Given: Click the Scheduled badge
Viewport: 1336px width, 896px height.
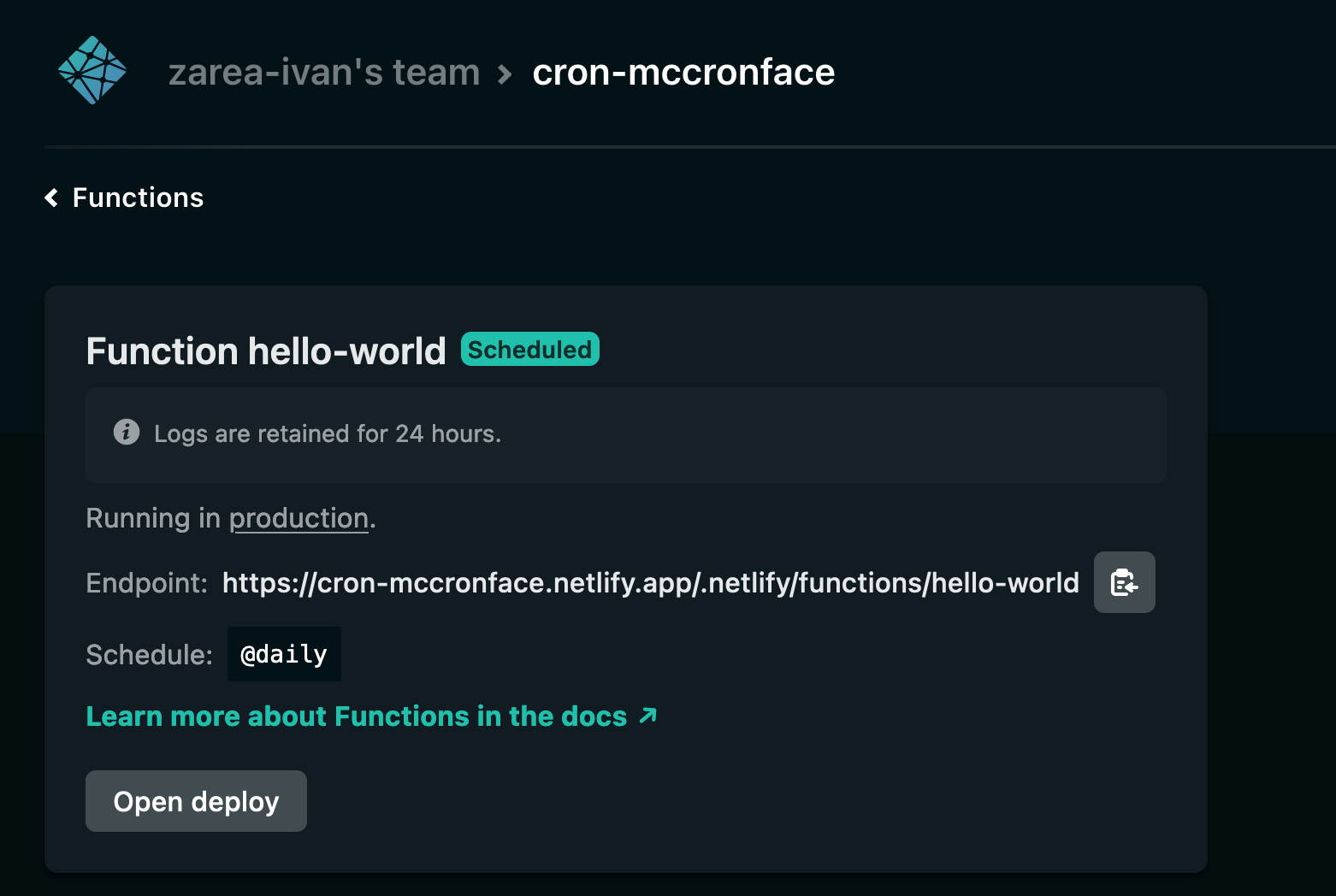Looking at the screenshot, I should pyautogui.click(x=529, y=350).
